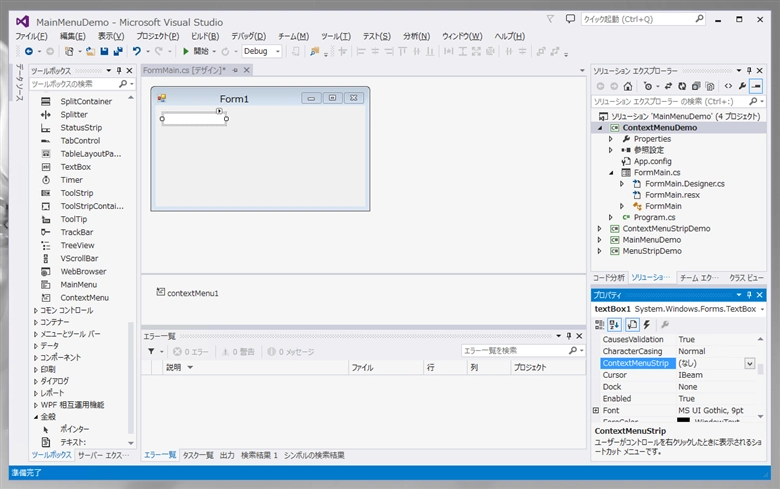Toggle the 0 エラー errors filter
The image size is (780, 489).
pos(191,352)
